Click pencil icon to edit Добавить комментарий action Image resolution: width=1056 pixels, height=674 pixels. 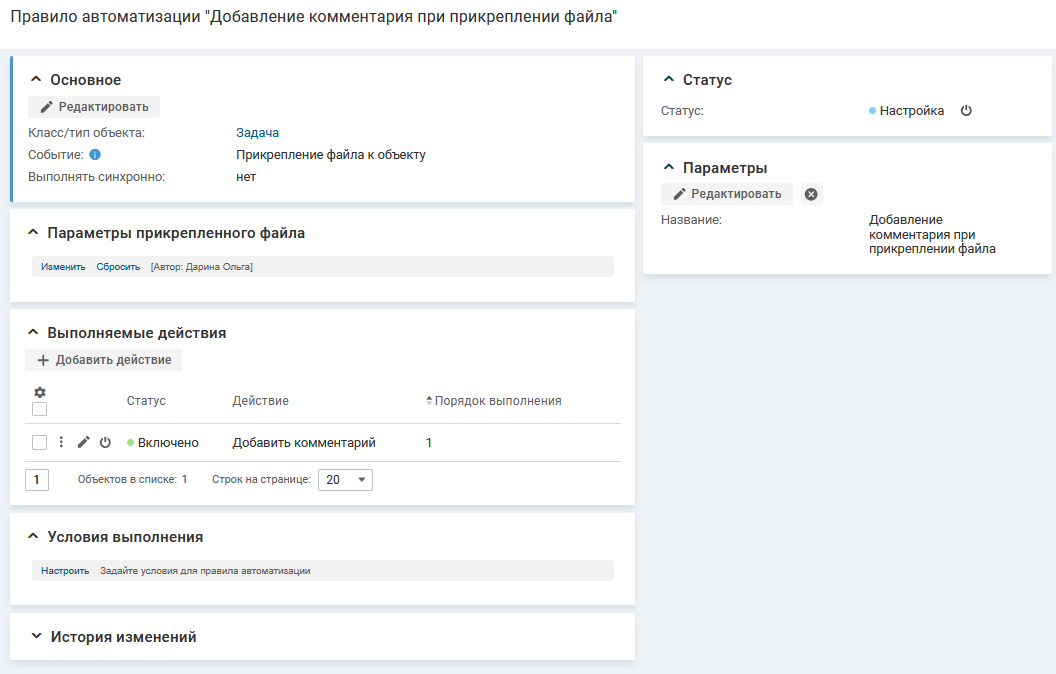pos(84,442)
